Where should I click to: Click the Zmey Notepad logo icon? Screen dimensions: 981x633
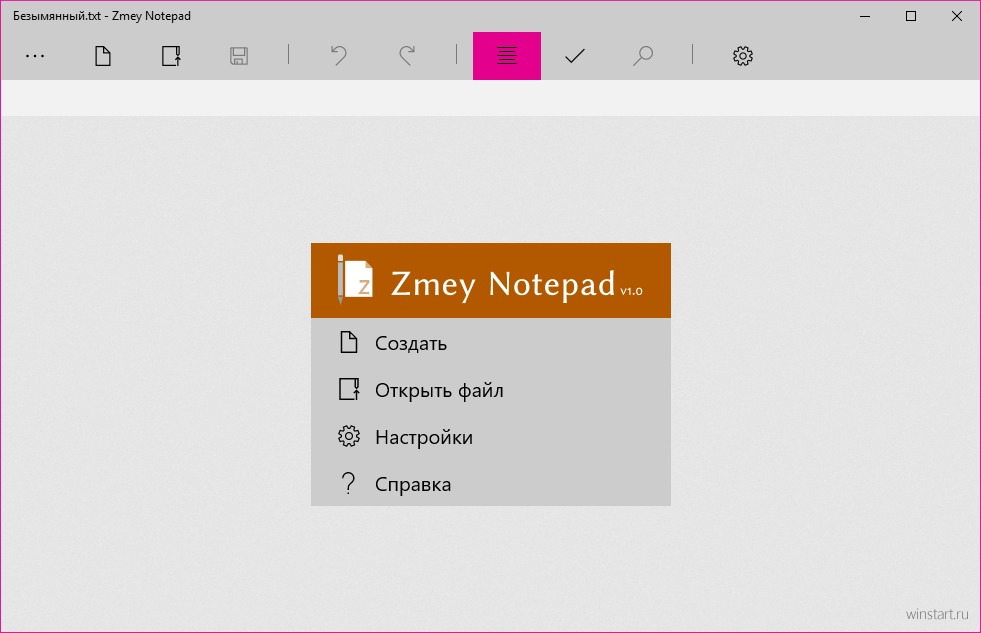coord(355,279)
